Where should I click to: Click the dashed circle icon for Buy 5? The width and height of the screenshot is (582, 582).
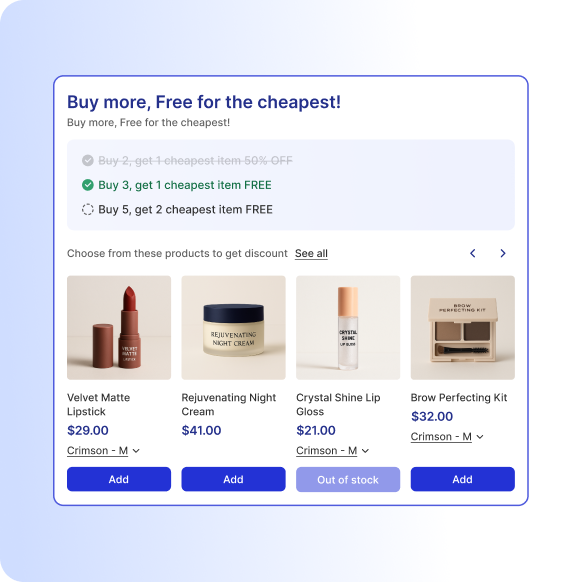pos(88,209)
